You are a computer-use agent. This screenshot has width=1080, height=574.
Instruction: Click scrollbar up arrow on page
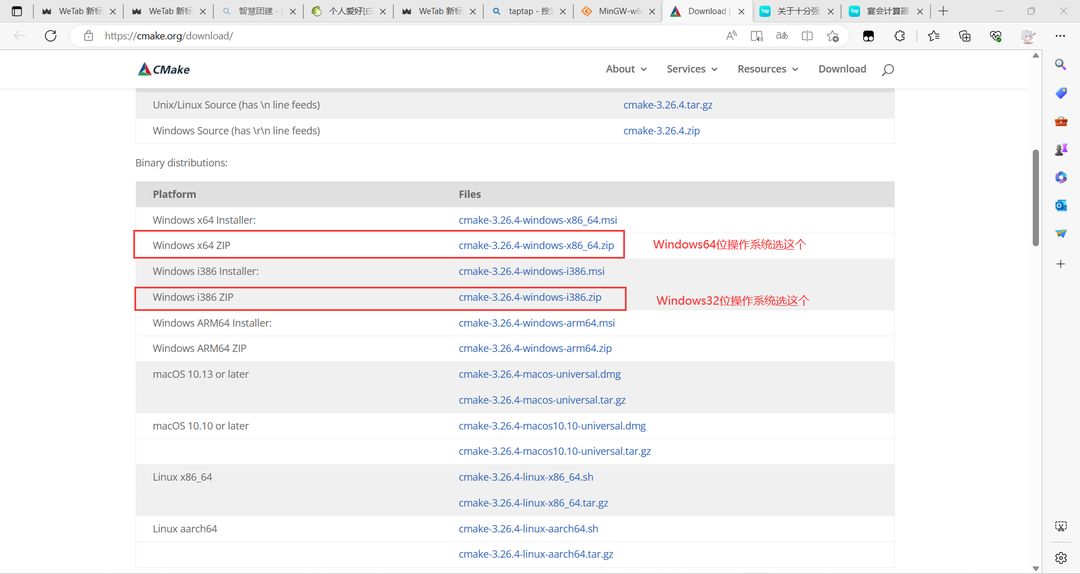tap(1035, 55)
